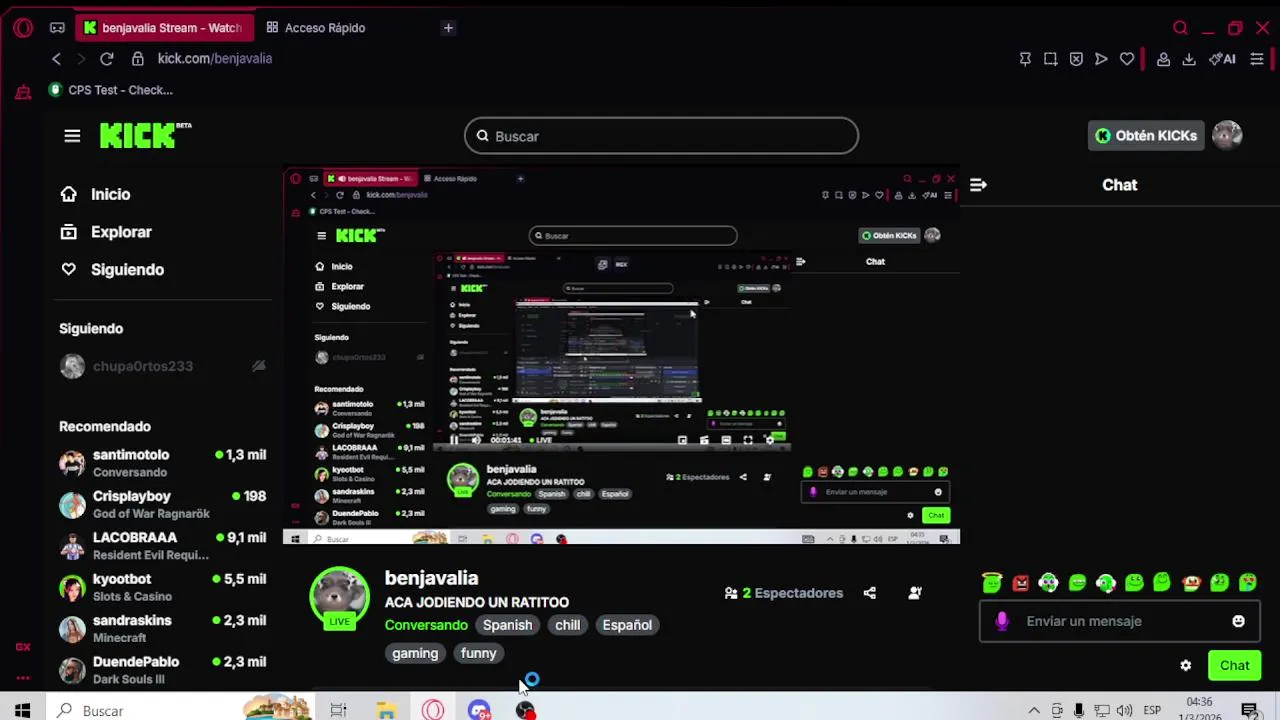Click the Enviar un mensaje field
This screenshot has height=720, width=1280.
coord(1120,621)
